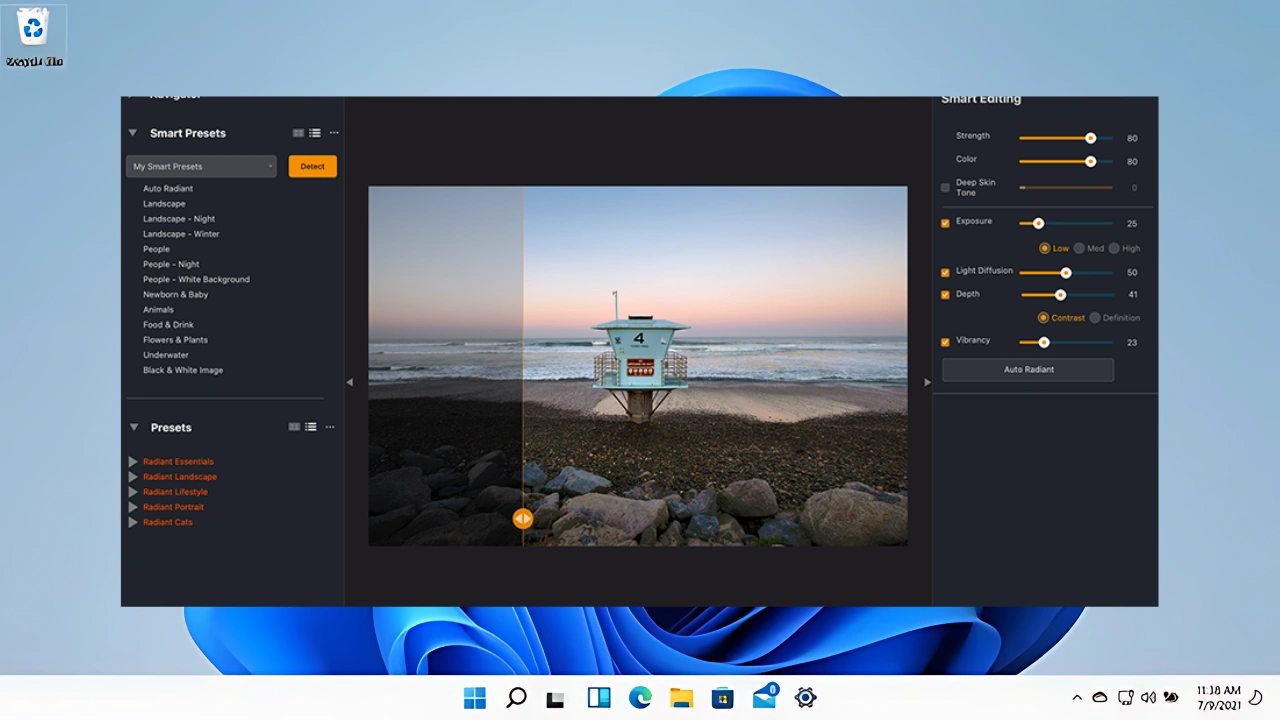The width and height of the screenshot is (1280, 720).
Task: Click the Exposure slider handle
Action: [1038, 223]
